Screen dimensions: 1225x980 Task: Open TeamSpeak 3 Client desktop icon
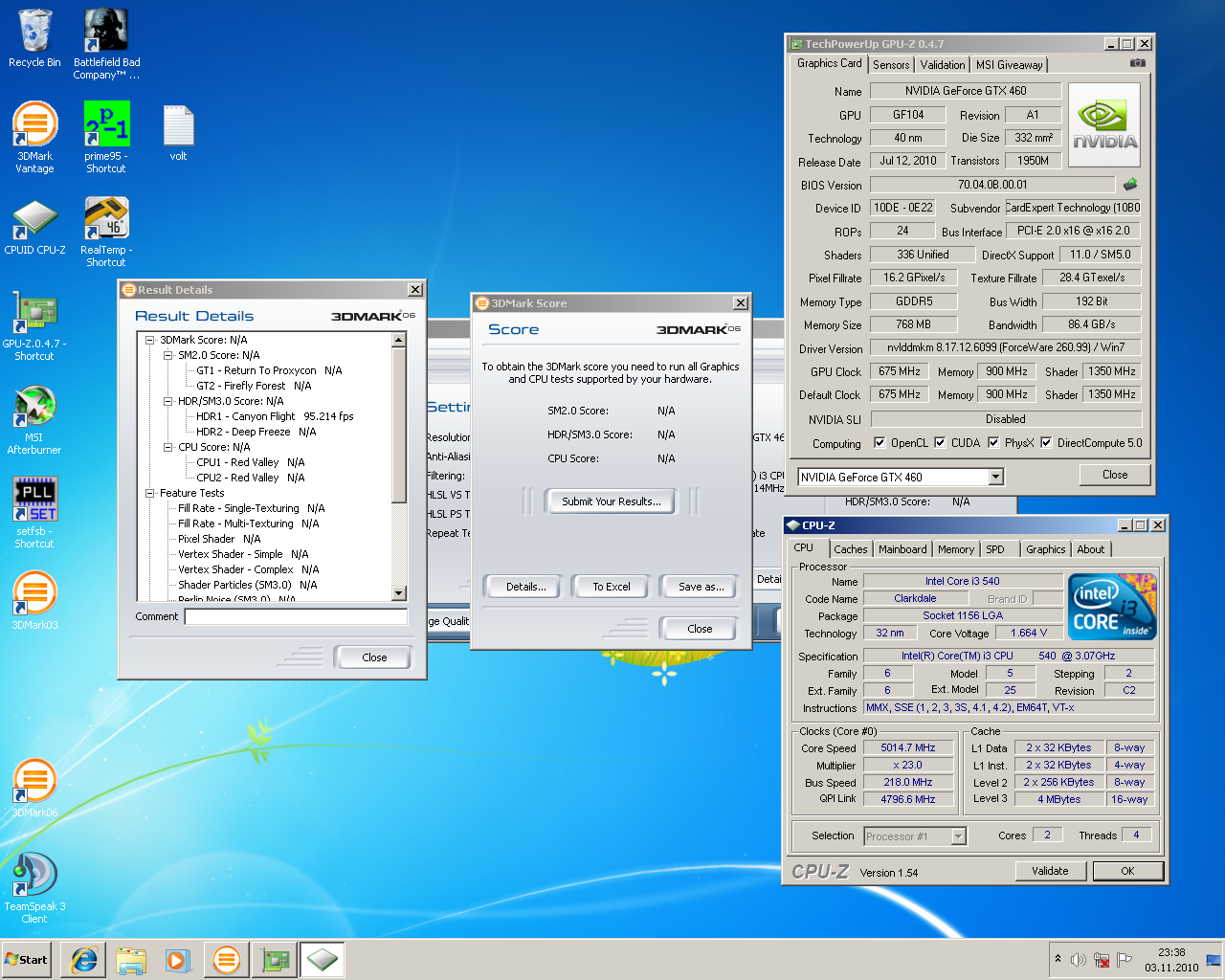click(34, 887)
